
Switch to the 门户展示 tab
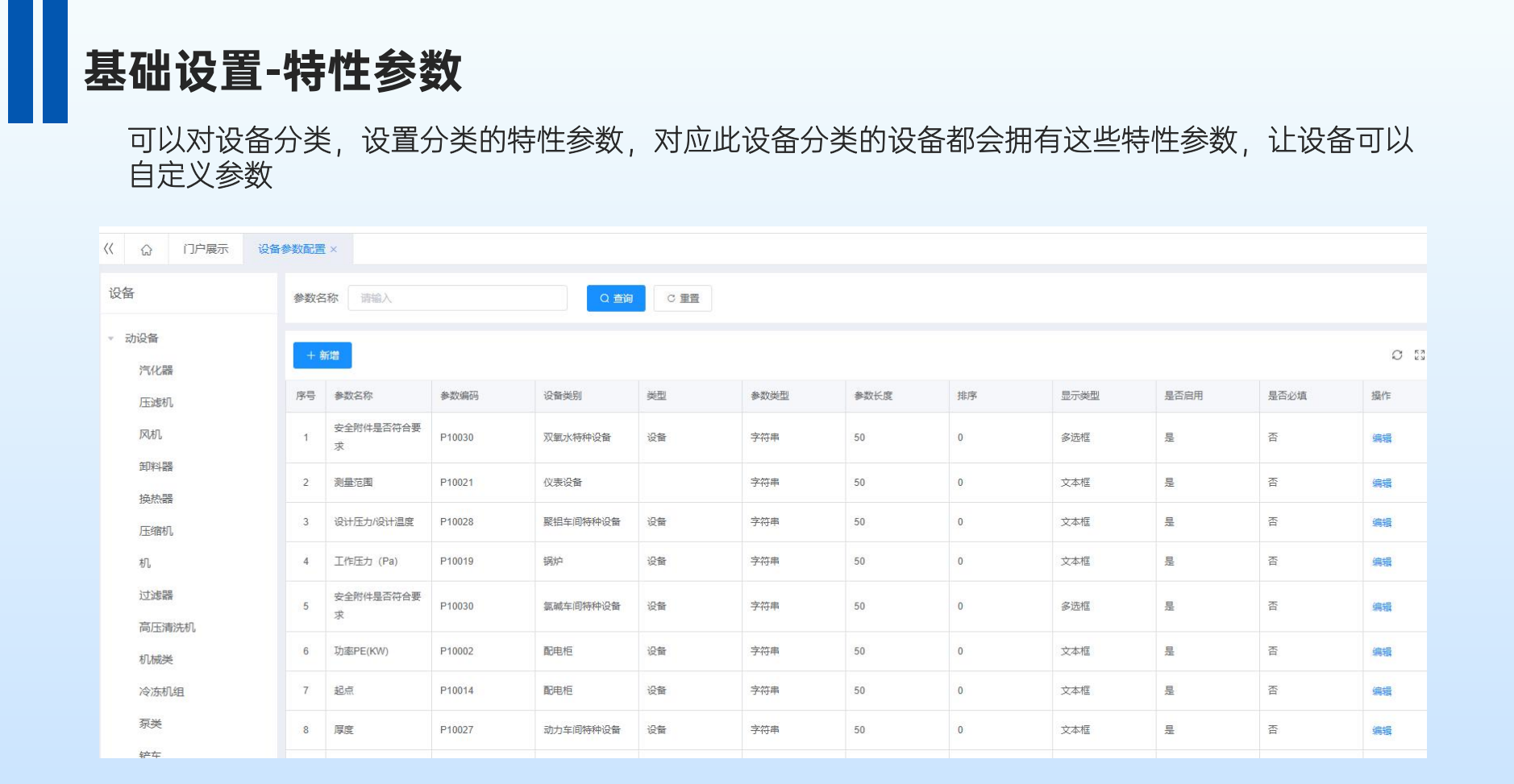coord(206,249)
